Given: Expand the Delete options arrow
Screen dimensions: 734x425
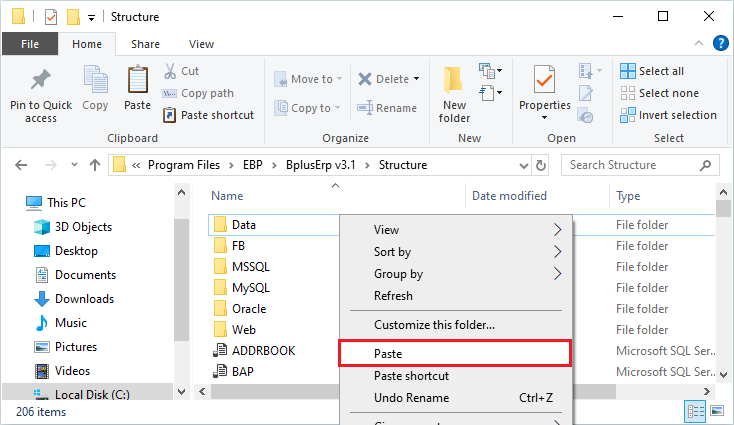Looking at the screenshot, I should pos(417,79).
